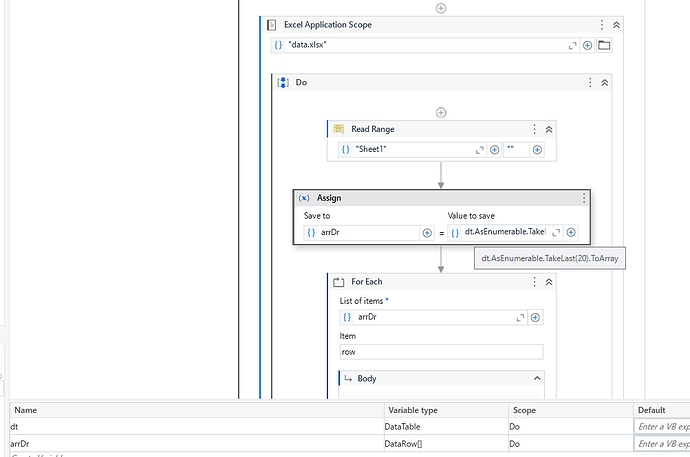Click plus button next to the Sheet1 field
Image resolution: width=690 pixels, height=457 pixels.
tap(494, 150)
